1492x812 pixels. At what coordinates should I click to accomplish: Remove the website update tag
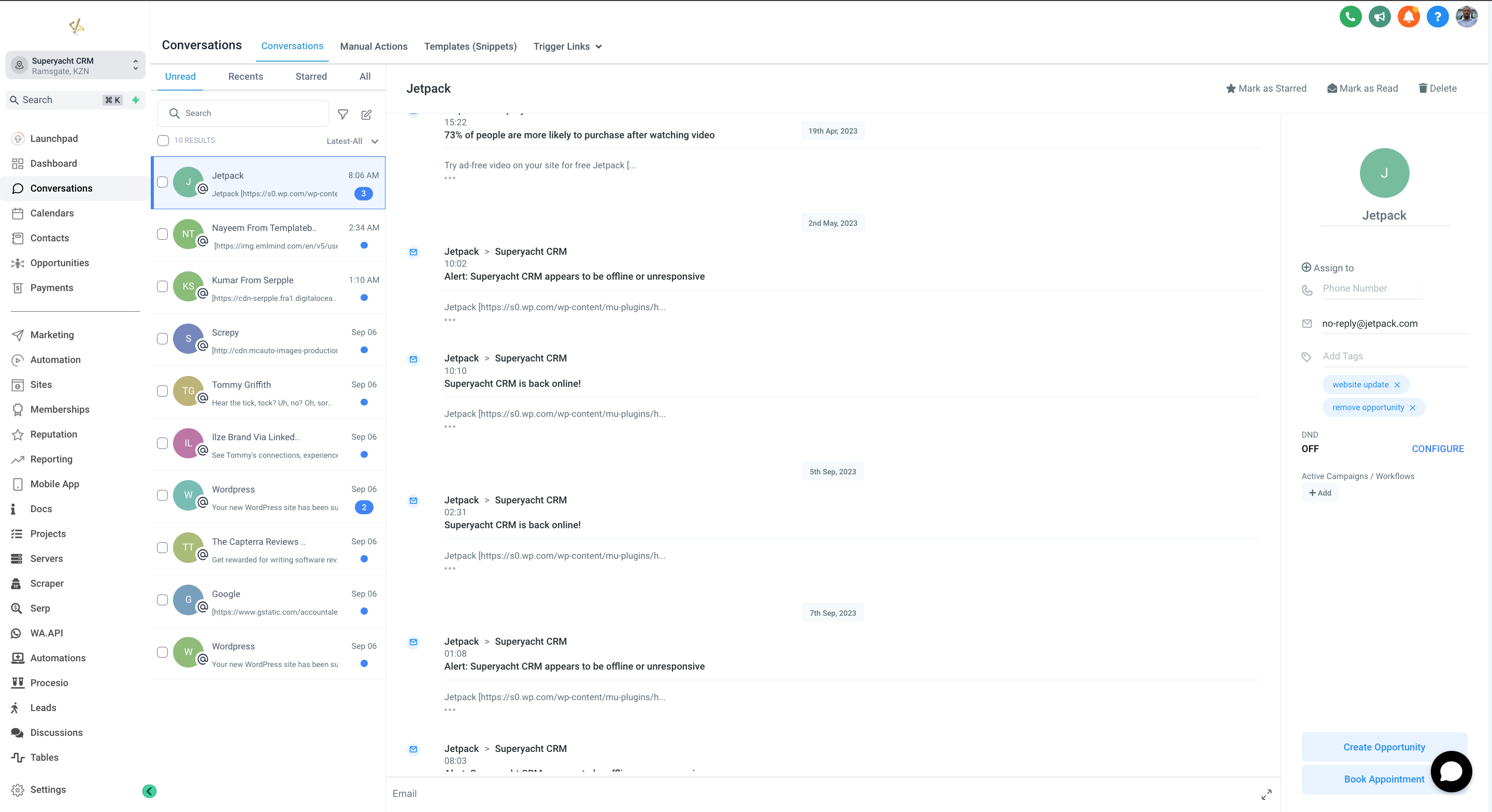click(x=1397, y=385)
